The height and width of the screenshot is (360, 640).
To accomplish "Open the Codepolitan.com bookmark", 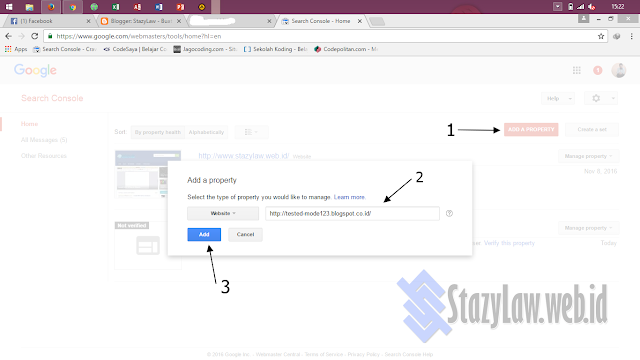I will pyautogui.click(x=346, y=49).
